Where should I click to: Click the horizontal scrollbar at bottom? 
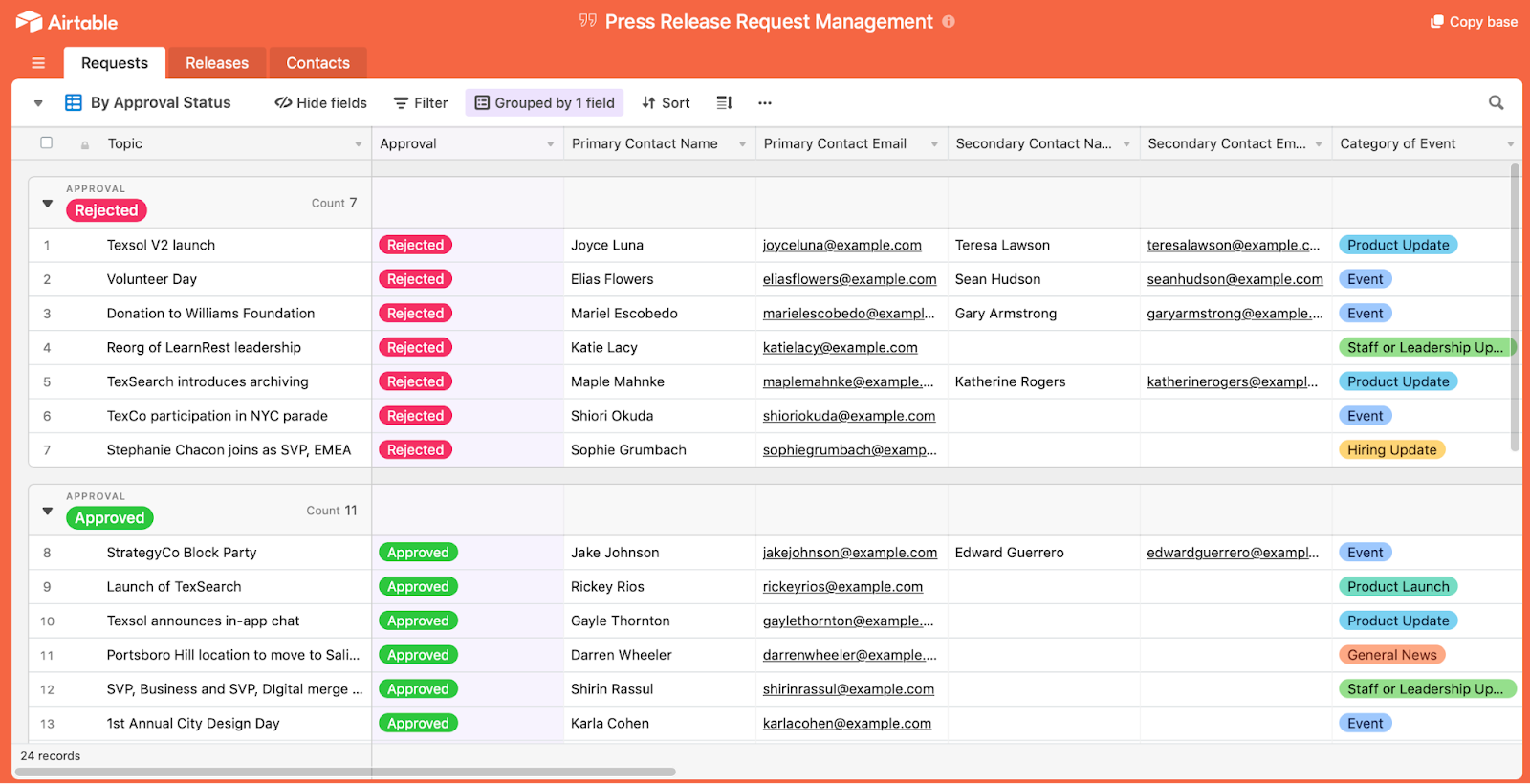[344, 772]
